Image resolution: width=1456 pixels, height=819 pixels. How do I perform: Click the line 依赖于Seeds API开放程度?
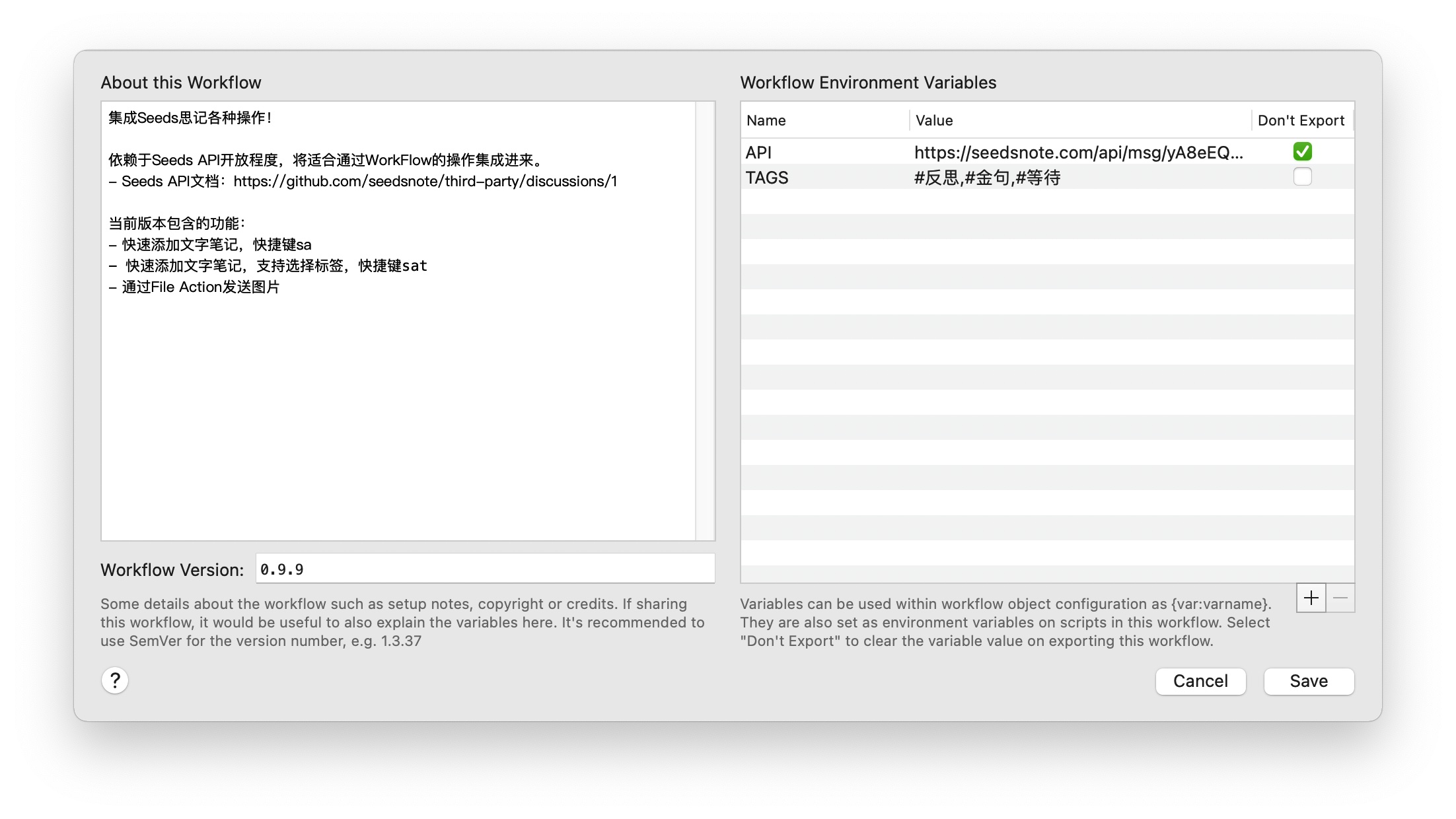326,160
